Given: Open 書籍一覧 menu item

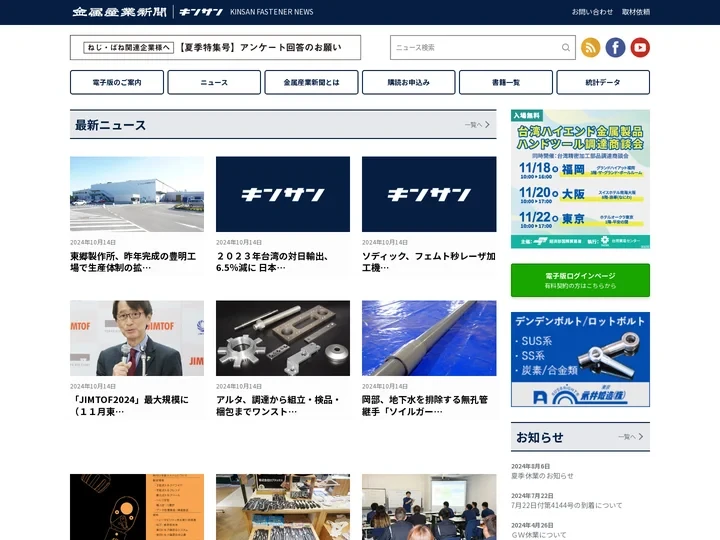Looking at the screenshot, I should point(506,82).
